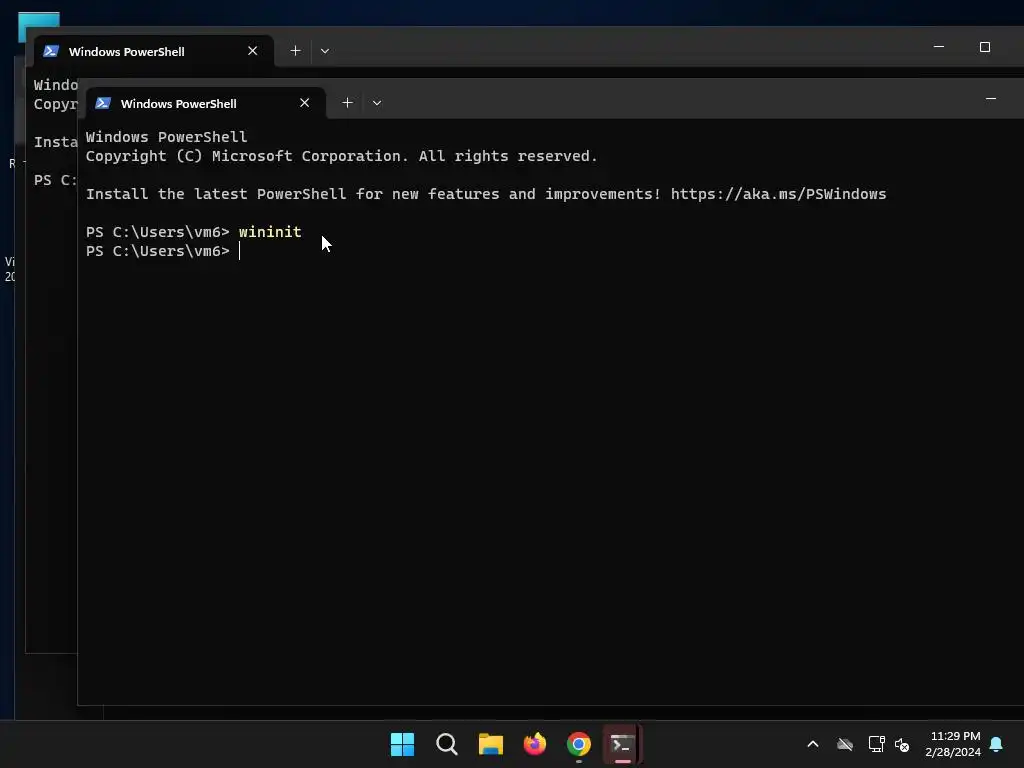The width and height of the screenshot is (1024, 768).
Task: Click the Windows PowerShell header text in the terminal
Action: pos(167,137)
